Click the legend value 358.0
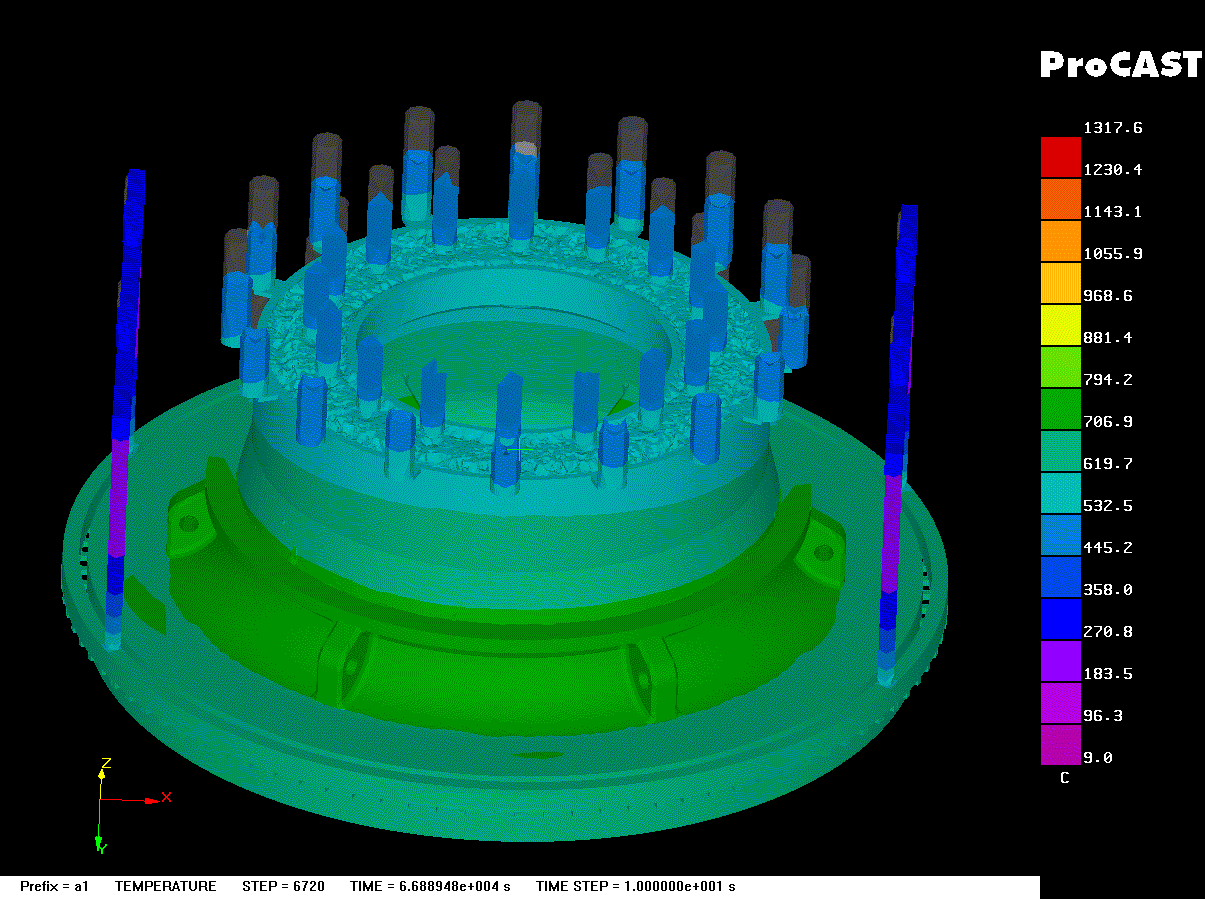The width and height of the screenshot is (1205, 899). coord(1108,590)
